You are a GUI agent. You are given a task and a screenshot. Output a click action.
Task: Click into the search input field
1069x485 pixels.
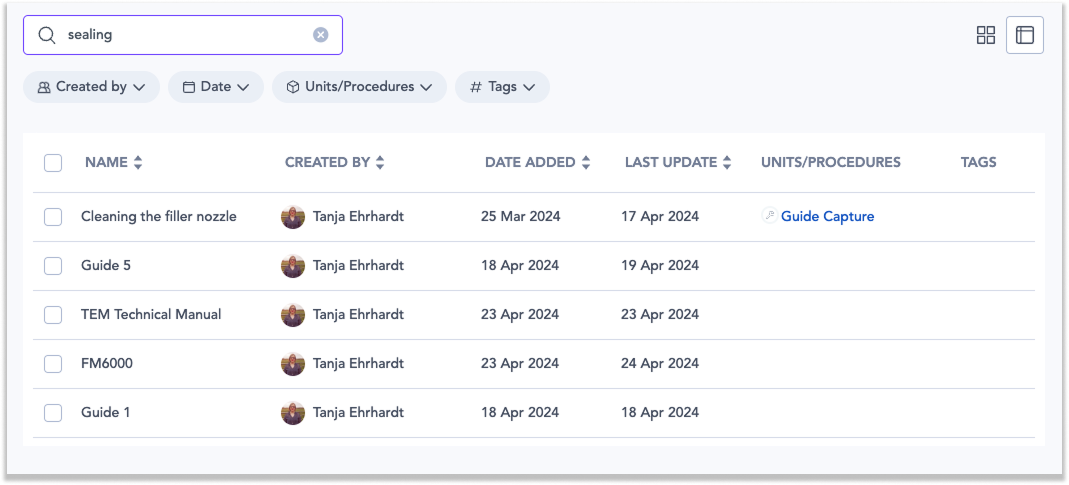tap(185, 35)
